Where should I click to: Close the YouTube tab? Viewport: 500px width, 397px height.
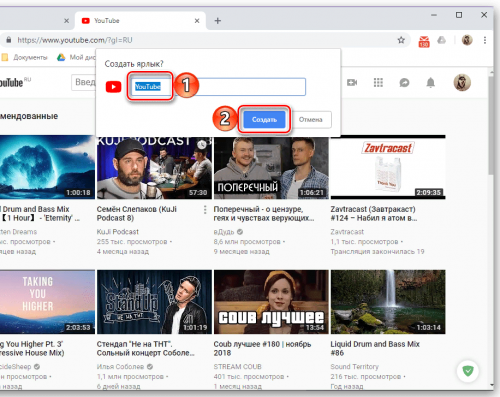[197, 21]
